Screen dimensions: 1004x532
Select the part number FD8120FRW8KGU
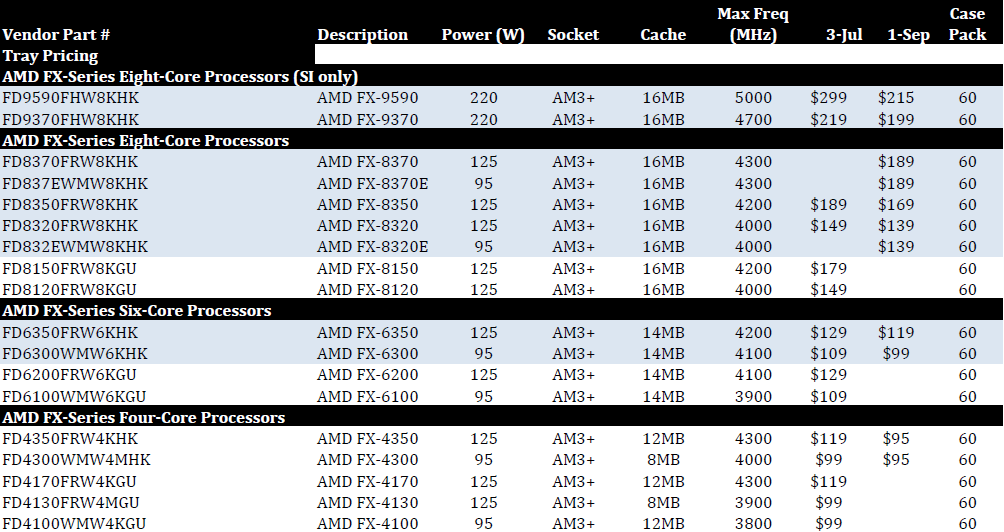[69, 290]
